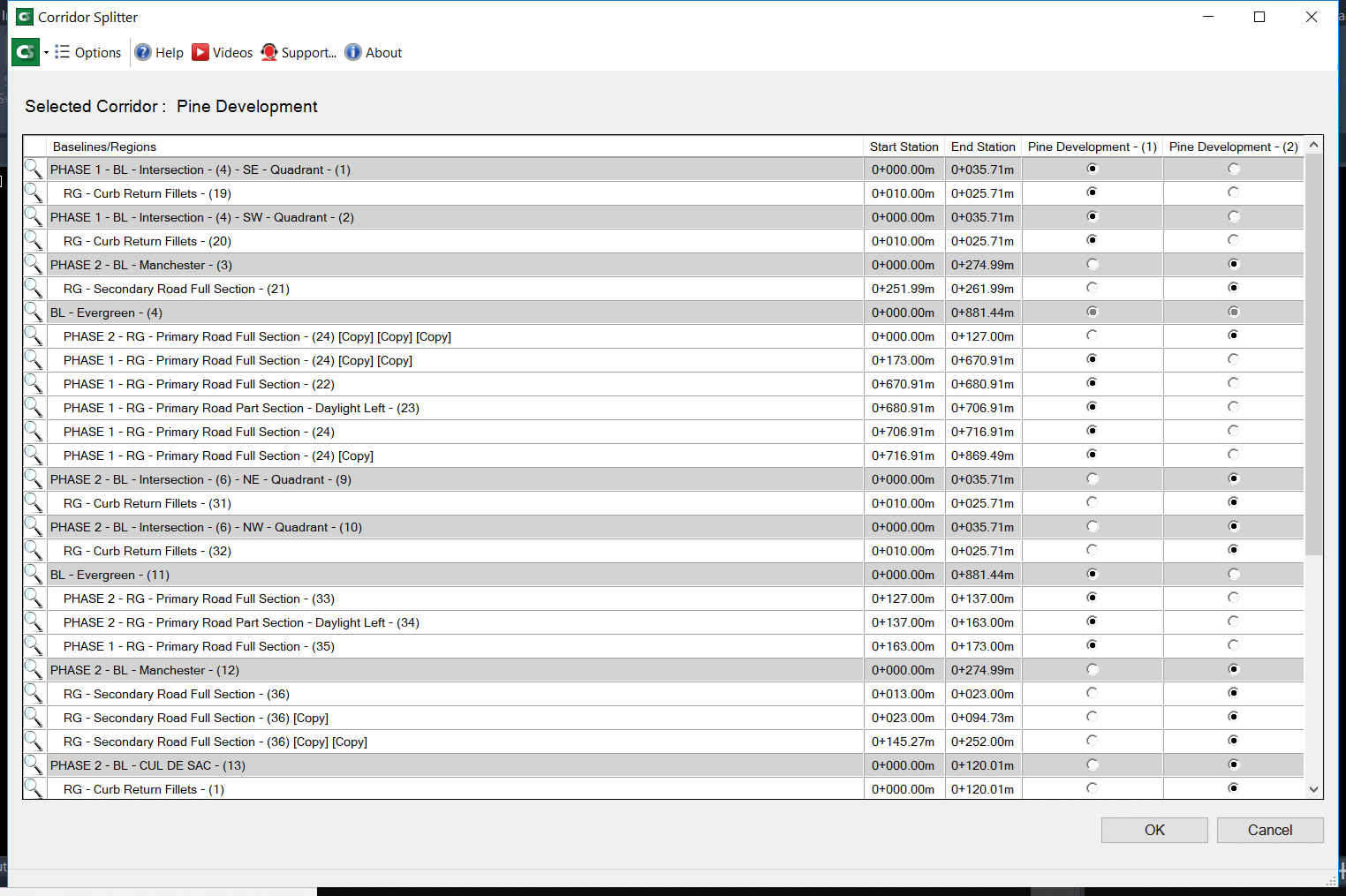Screen dimensions: 1346x896
Task: Zoom to Primary Road Full Section - (33)
Action: (34, 598)
